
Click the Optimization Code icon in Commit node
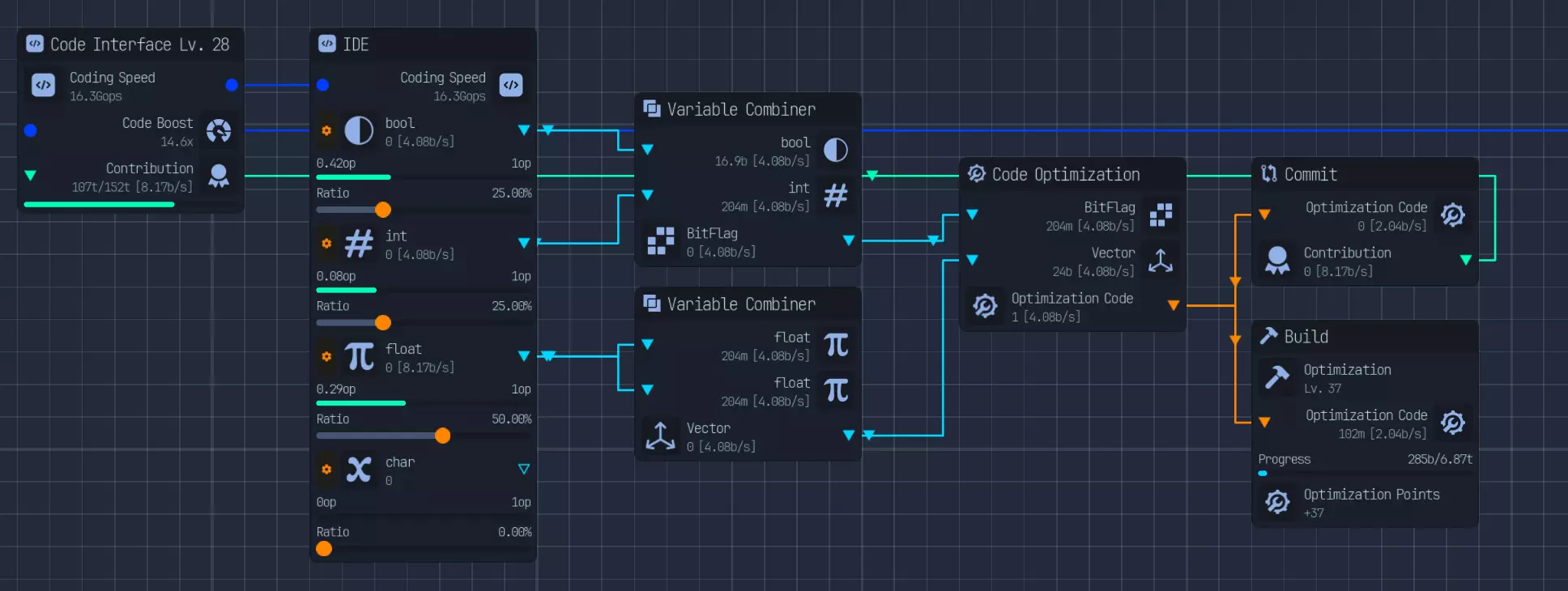pyautogui.click(x=1453, y=215)
